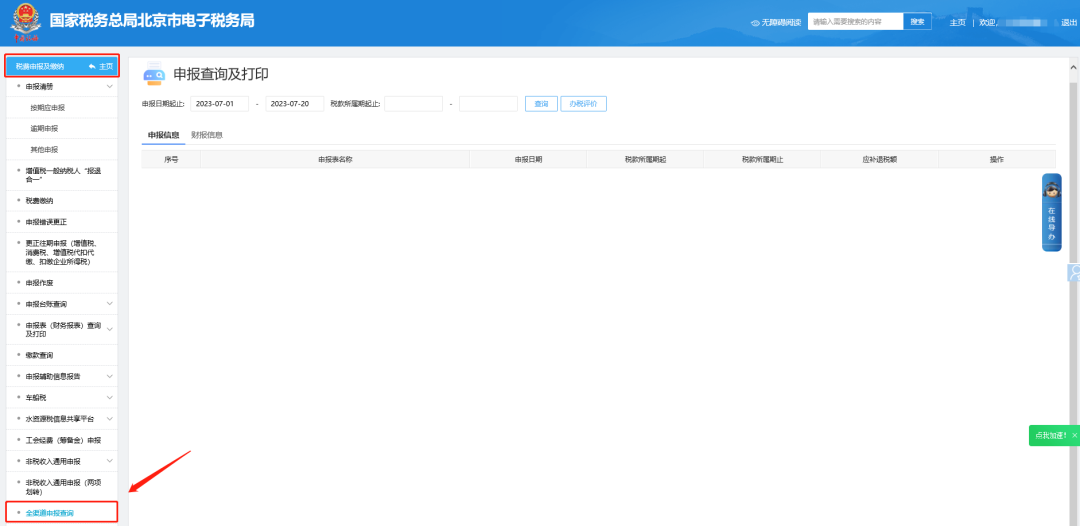Image resolution: width=1080 pixels, height=526 pixels.
Task: Switch to the 财报信息 tab
Action: [207, 135]
